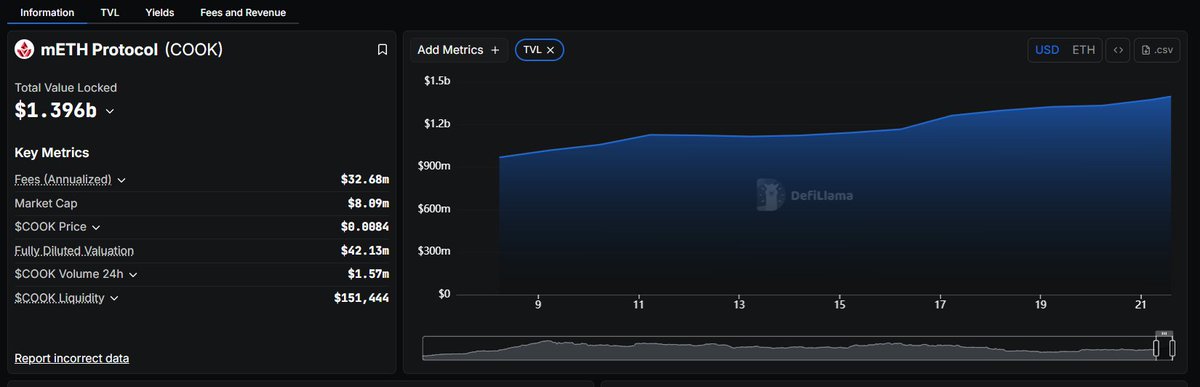
Task: Click the $151,444 liquidity value
Action: [x=362, y=298]
